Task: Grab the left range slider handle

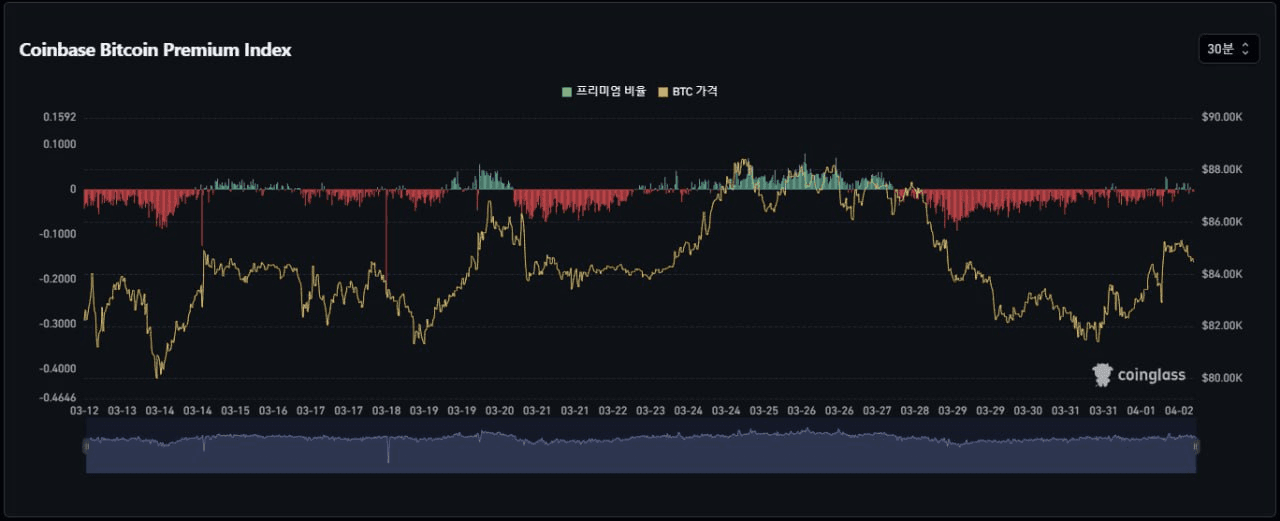Action: tap(86, 446)
